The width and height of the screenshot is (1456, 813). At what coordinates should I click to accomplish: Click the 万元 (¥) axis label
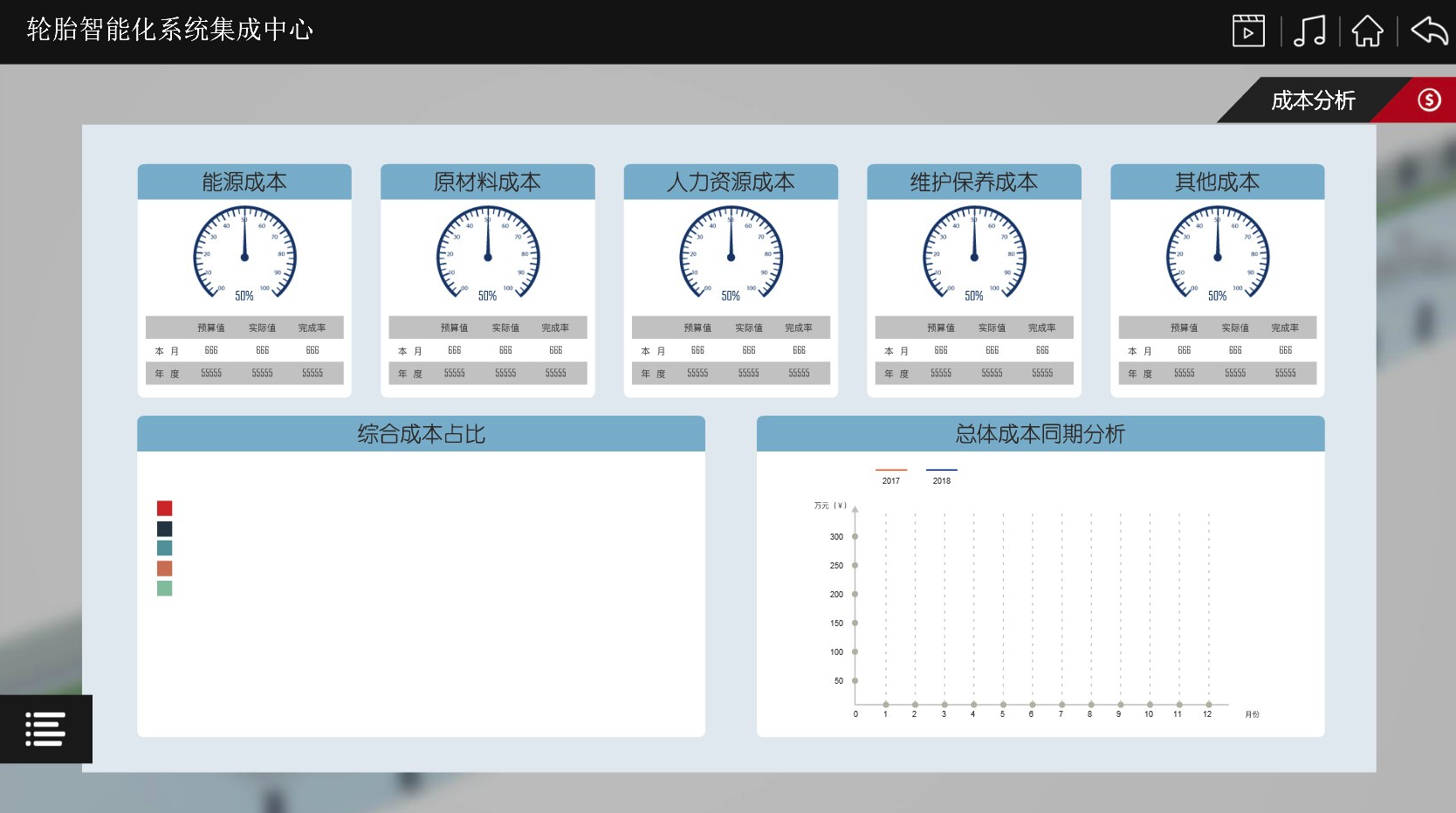tap(830, 506)
